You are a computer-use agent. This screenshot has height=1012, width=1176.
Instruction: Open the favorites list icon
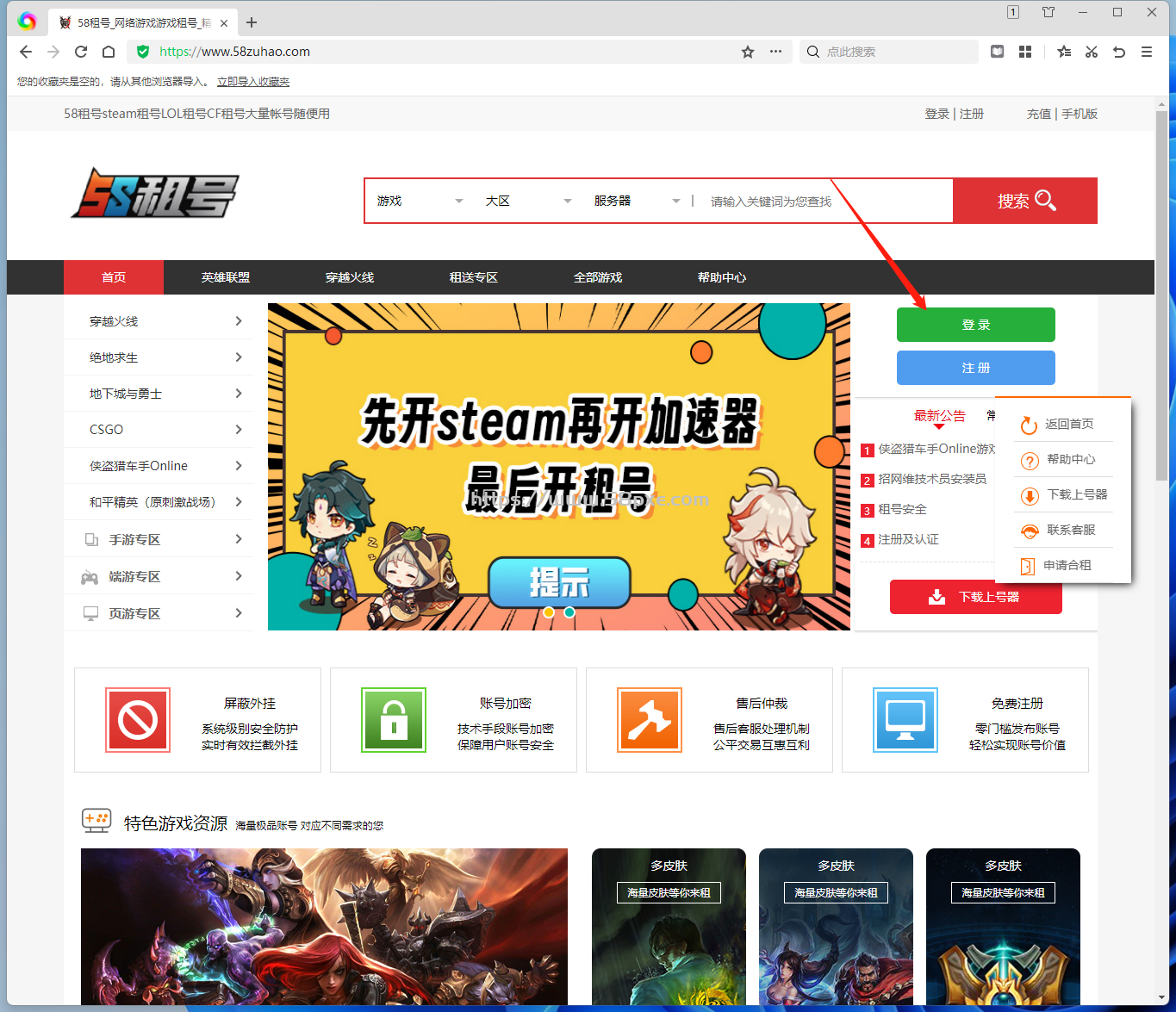point(1064,52)
